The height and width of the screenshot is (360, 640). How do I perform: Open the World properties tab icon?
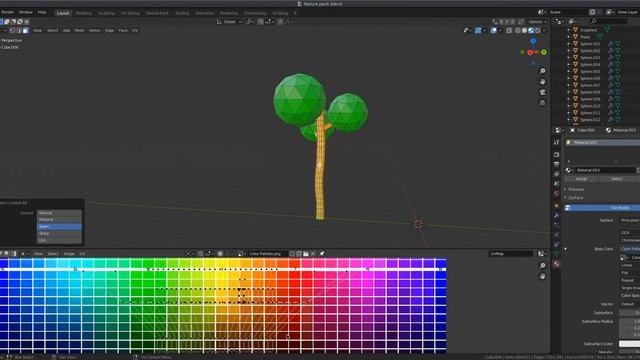coord(556,193)
